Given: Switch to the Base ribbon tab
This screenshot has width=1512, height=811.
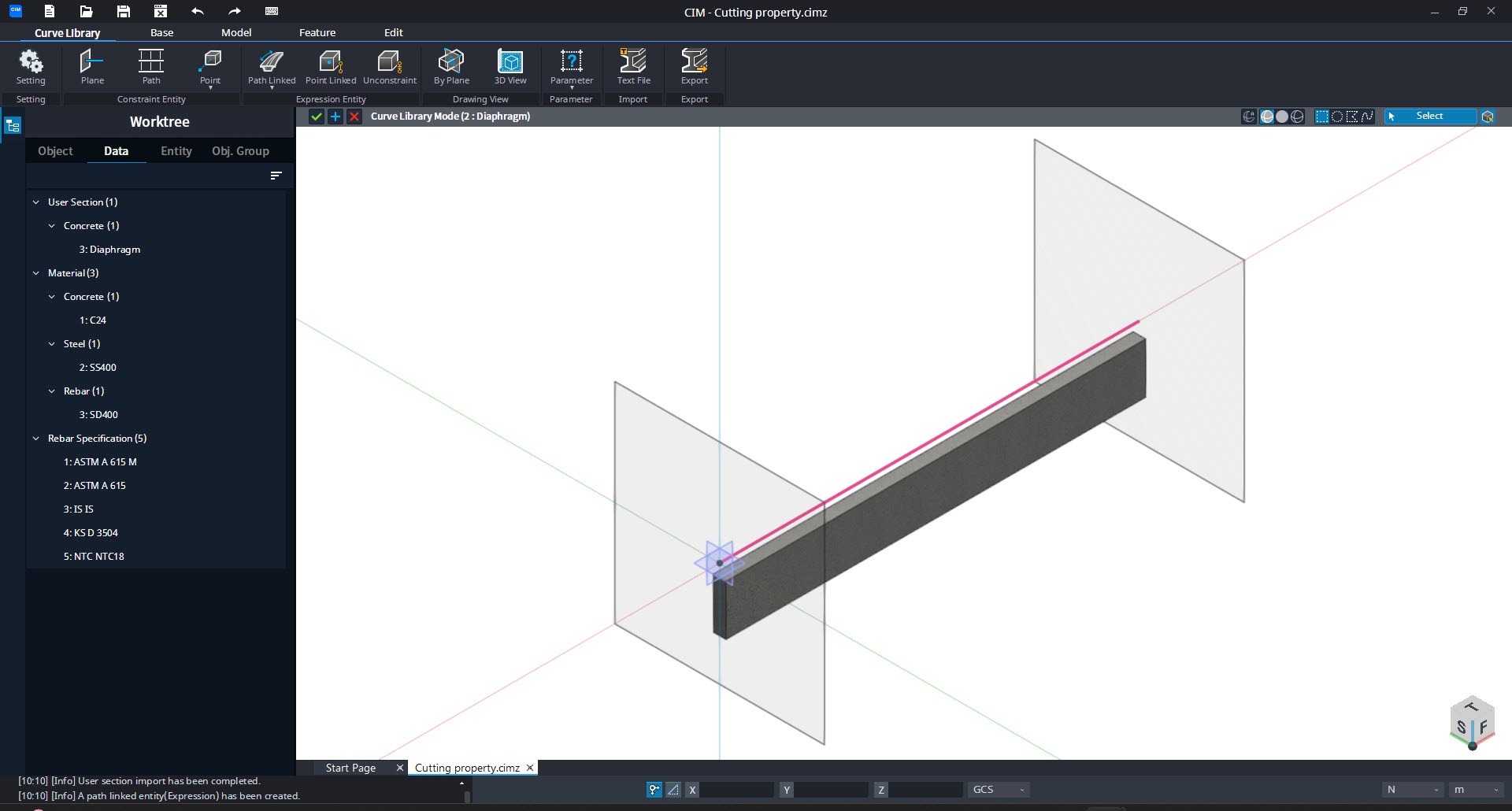Looking at the screenshot, I should click(161, 33).
